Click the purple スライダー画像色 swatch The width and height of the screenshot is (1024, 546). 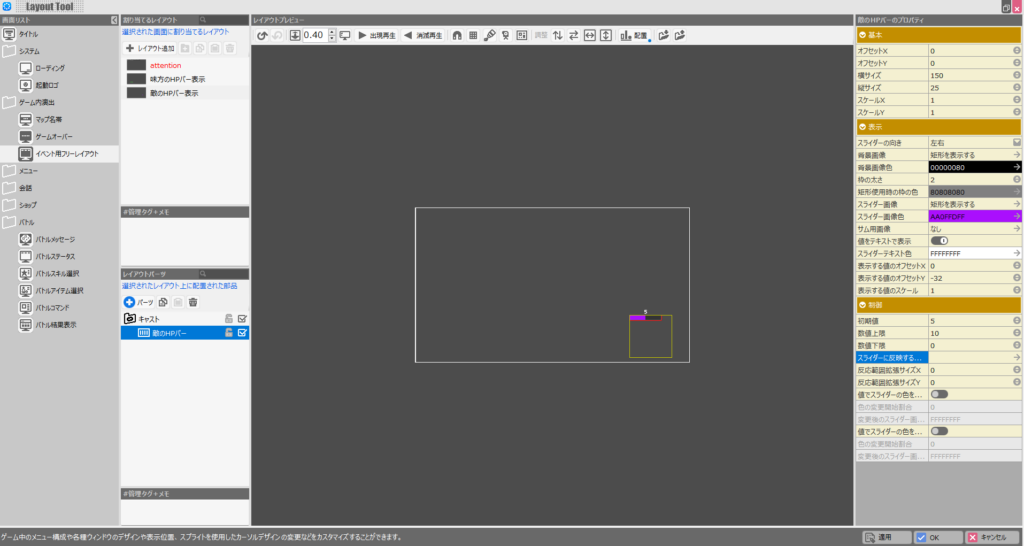pyautogui.click(x=974, y=217)
